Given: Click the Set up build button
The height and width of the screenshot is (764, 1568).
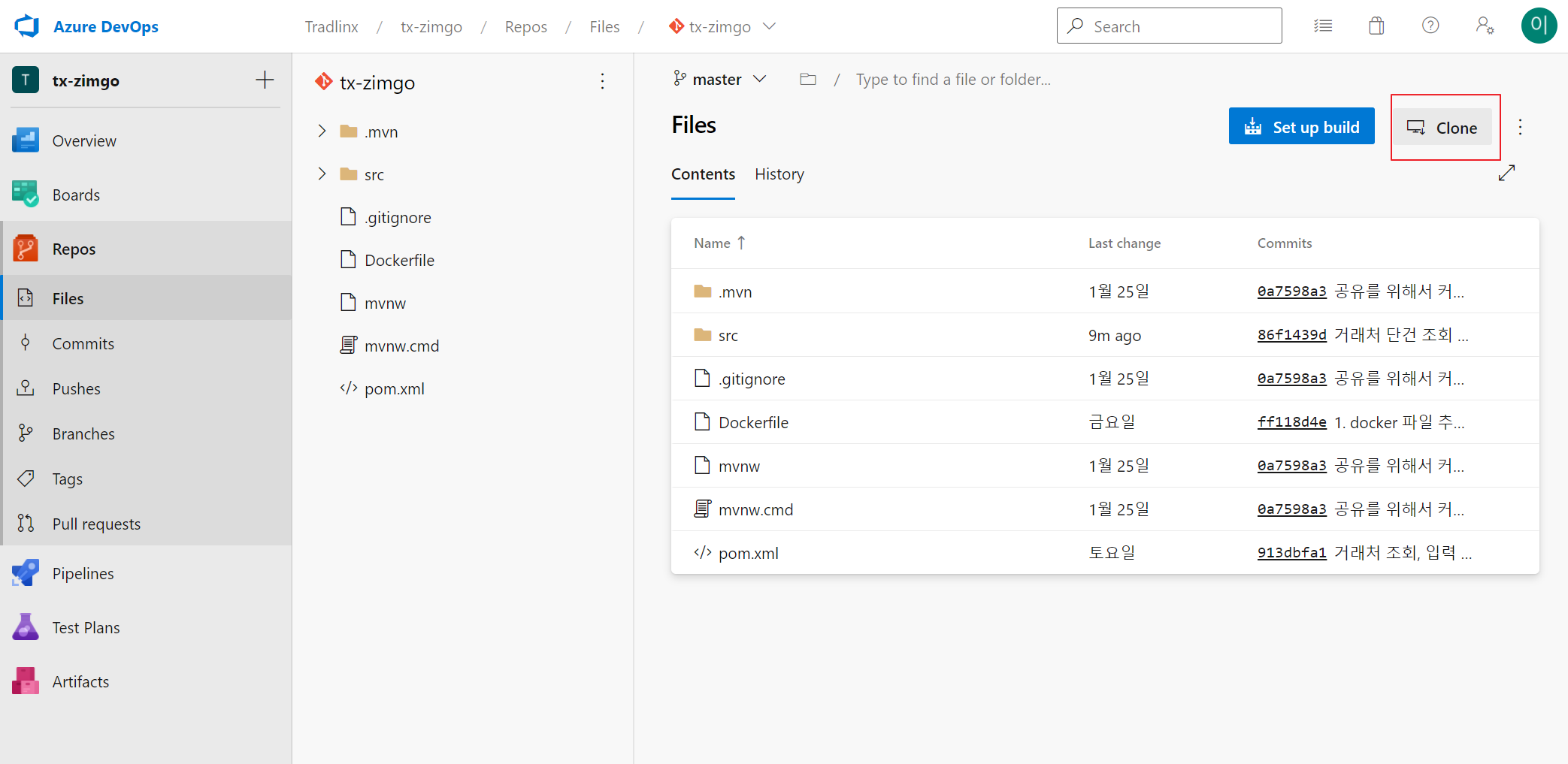Looking at the screenshot, I should coord(1301,126).
